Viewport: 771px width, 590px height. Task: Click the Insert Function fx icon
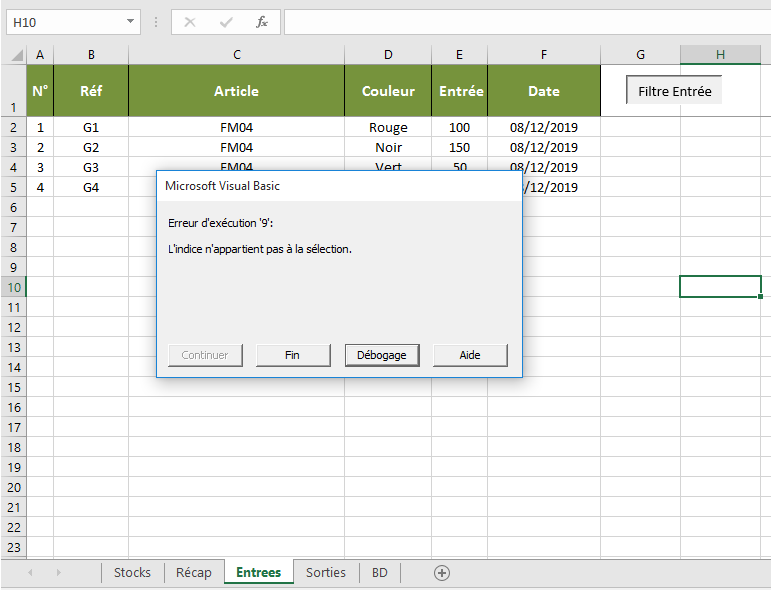261,22
